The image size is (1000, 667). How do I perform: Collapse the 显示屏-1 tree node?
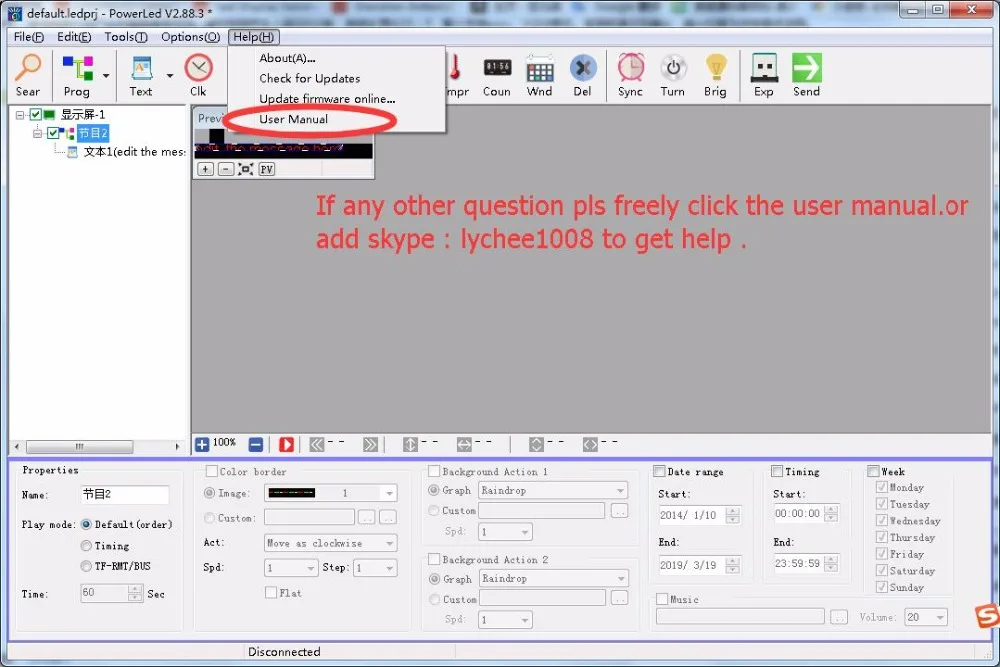(20, 115)
